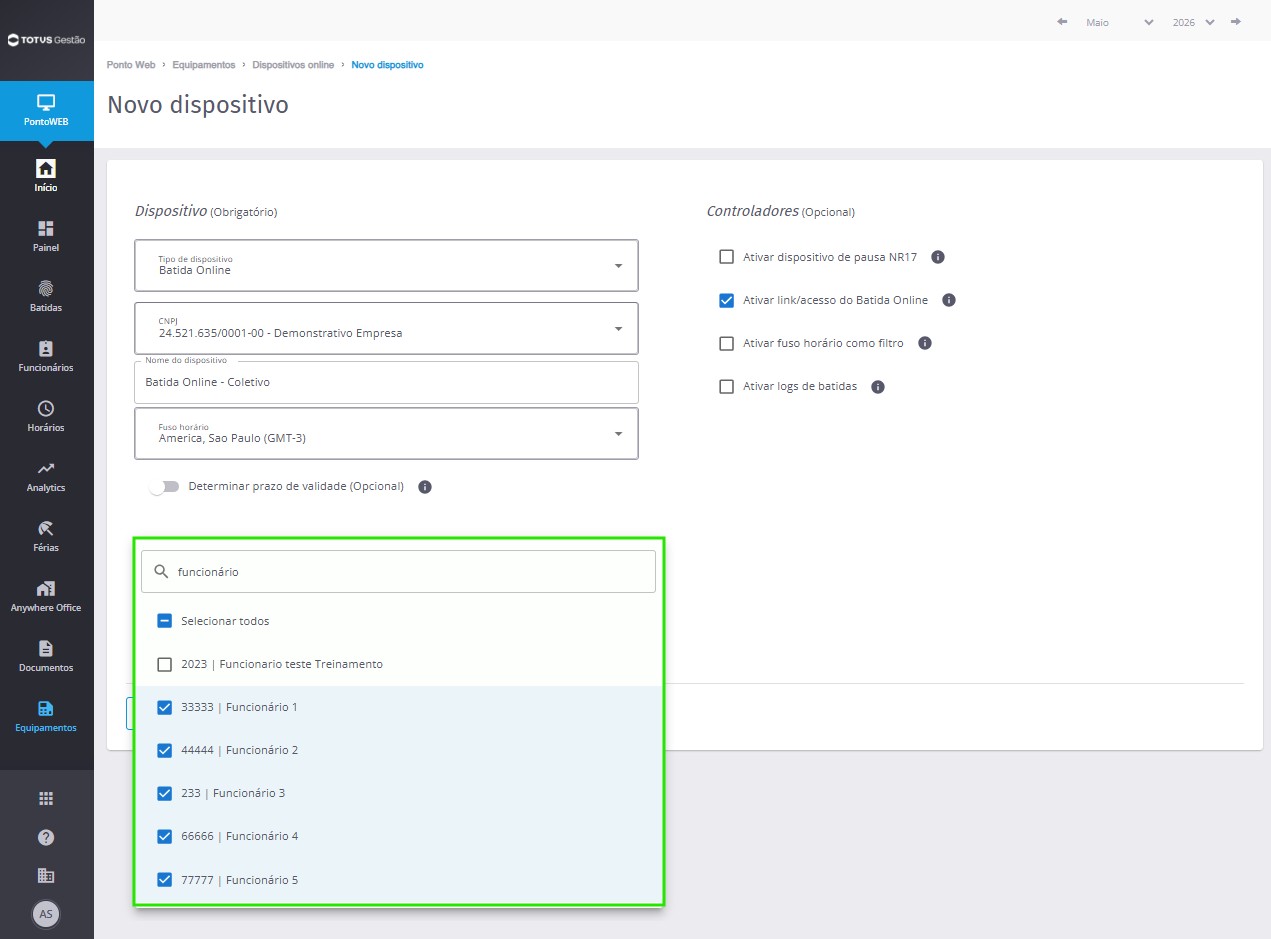Uncheck 66666 Funcionário 4
The image size is (1271, 939).
point(165,836)
